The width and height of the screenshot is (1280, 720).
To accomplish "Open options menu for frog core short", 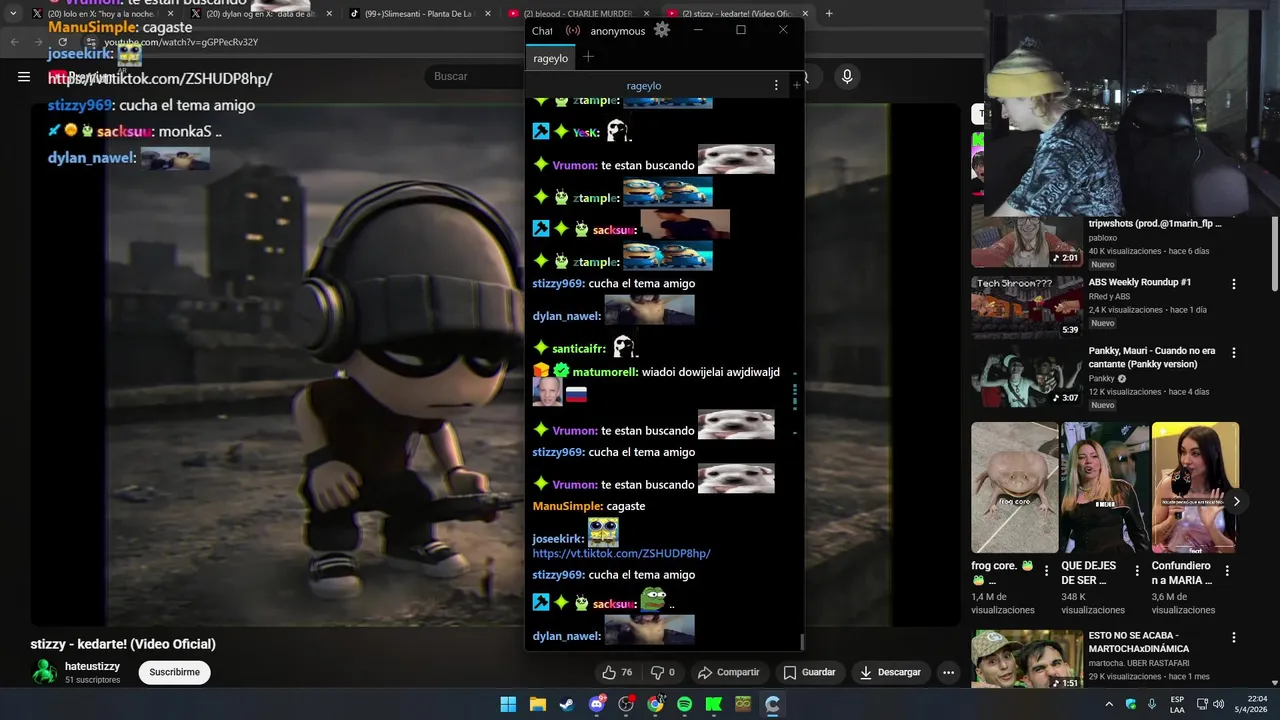I will click(x=1047, y=571).
